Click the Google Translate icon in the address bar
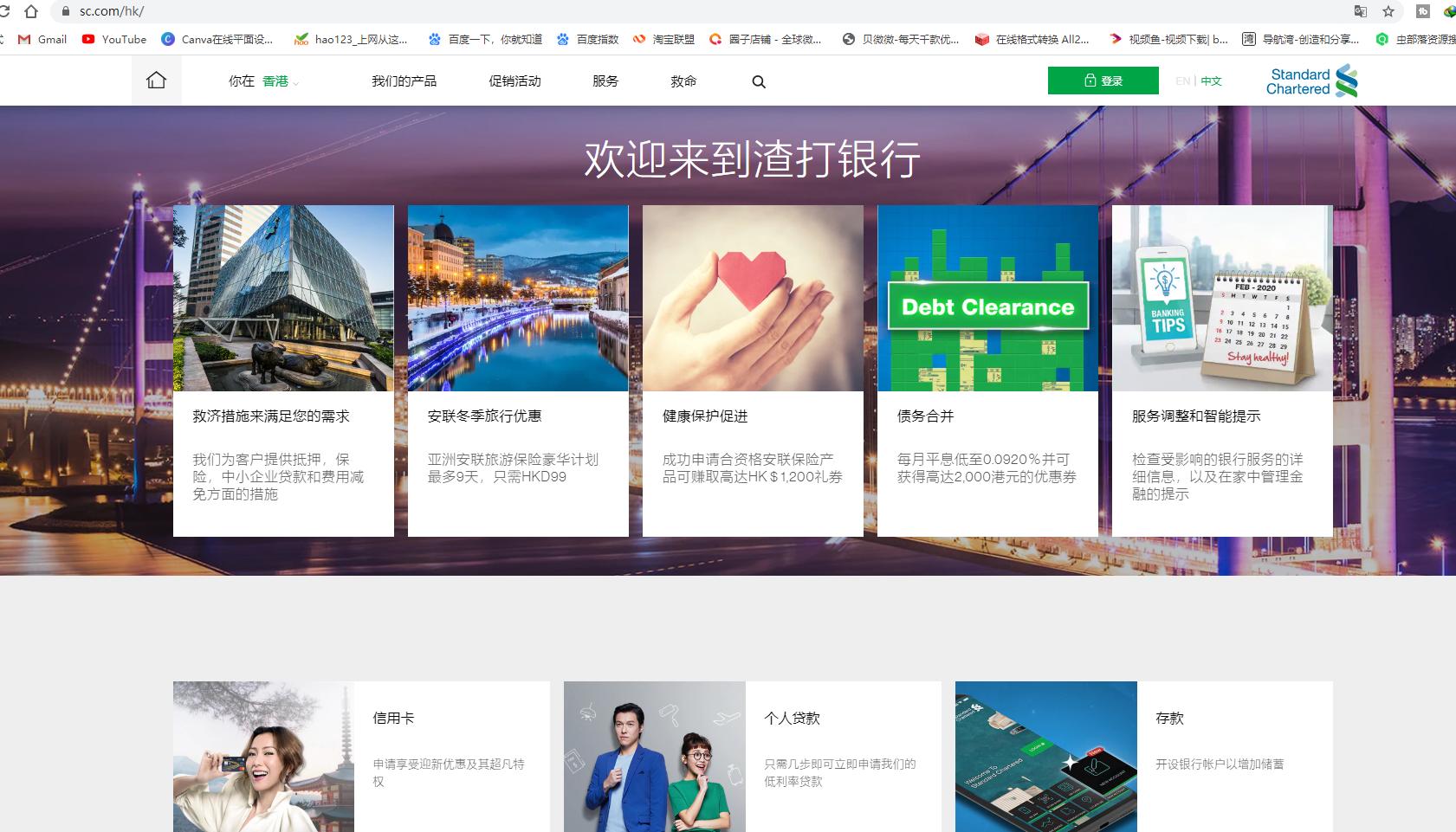This screenshot has width=1456, height=832. tap(1360, 13)
